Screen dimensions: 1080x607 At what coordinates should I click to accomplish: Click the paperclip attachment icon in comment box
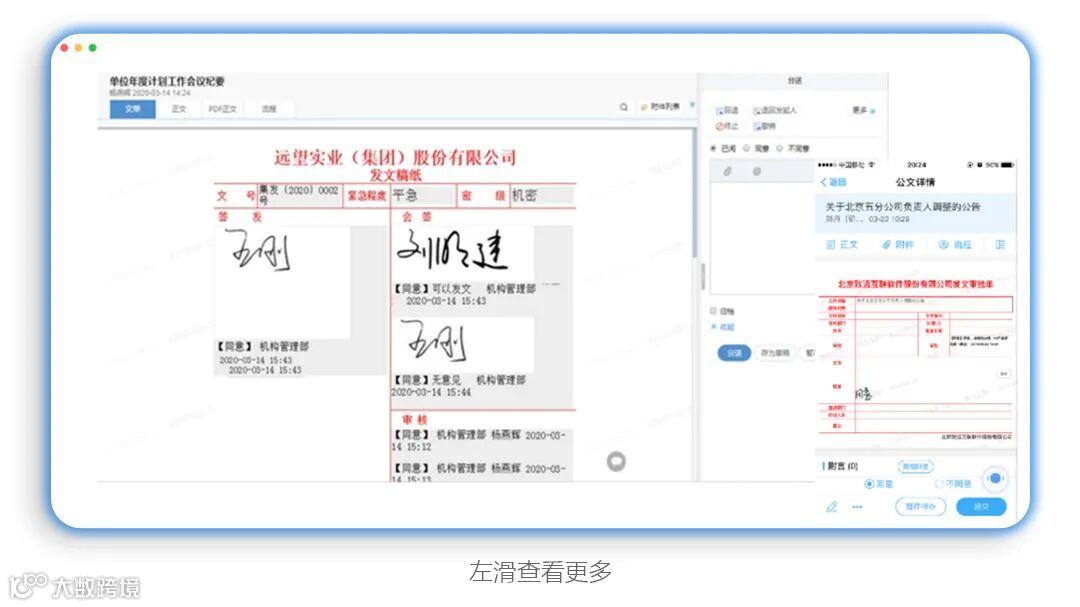pos(727,171)
